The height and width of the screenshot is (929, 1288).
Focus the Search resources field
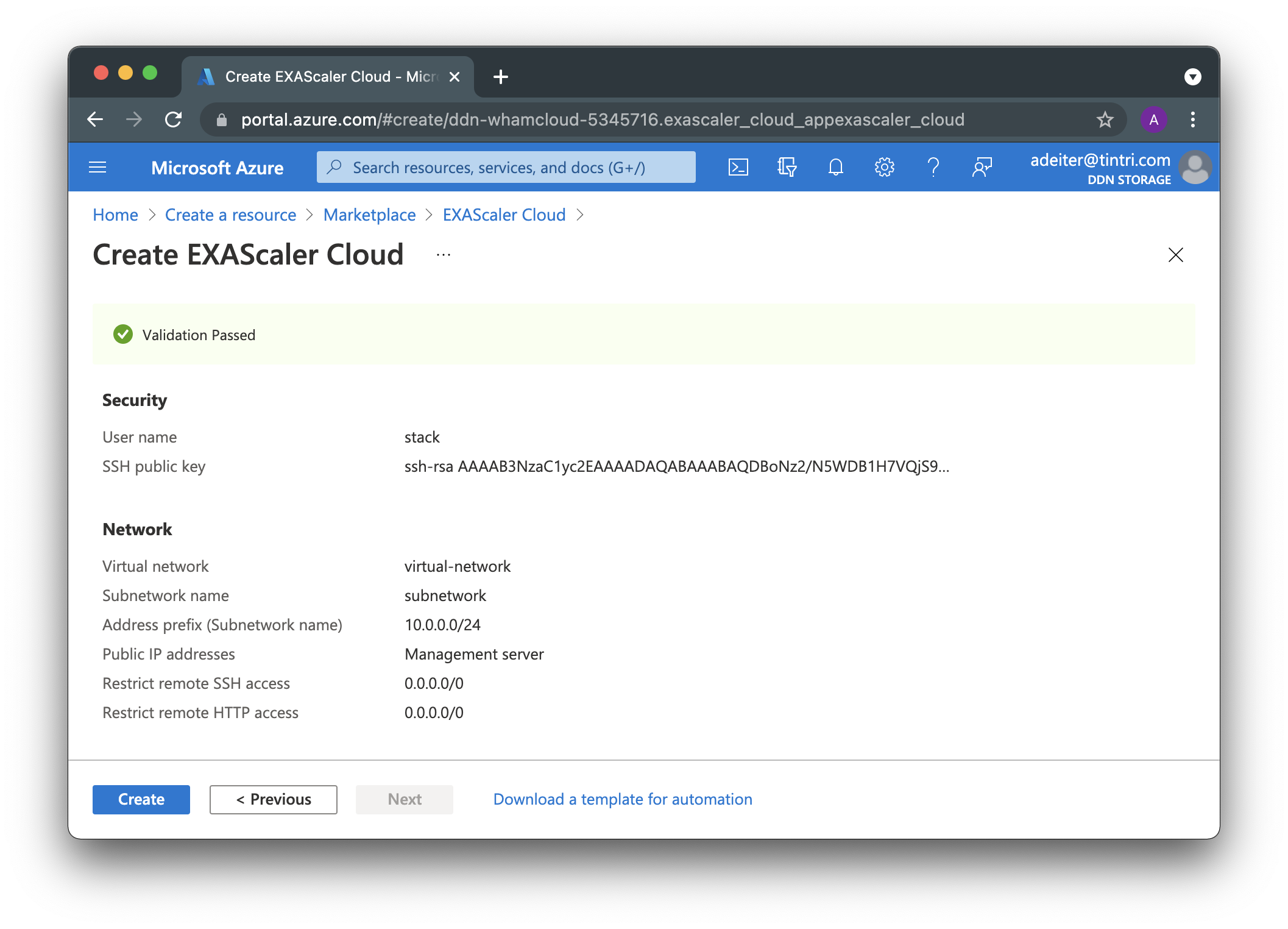point(506,167)
